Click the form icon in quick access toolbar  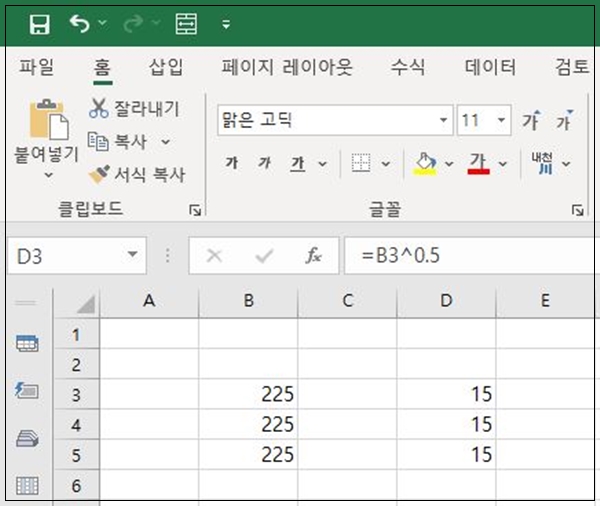pyautogui.click(x=186, y=24)
